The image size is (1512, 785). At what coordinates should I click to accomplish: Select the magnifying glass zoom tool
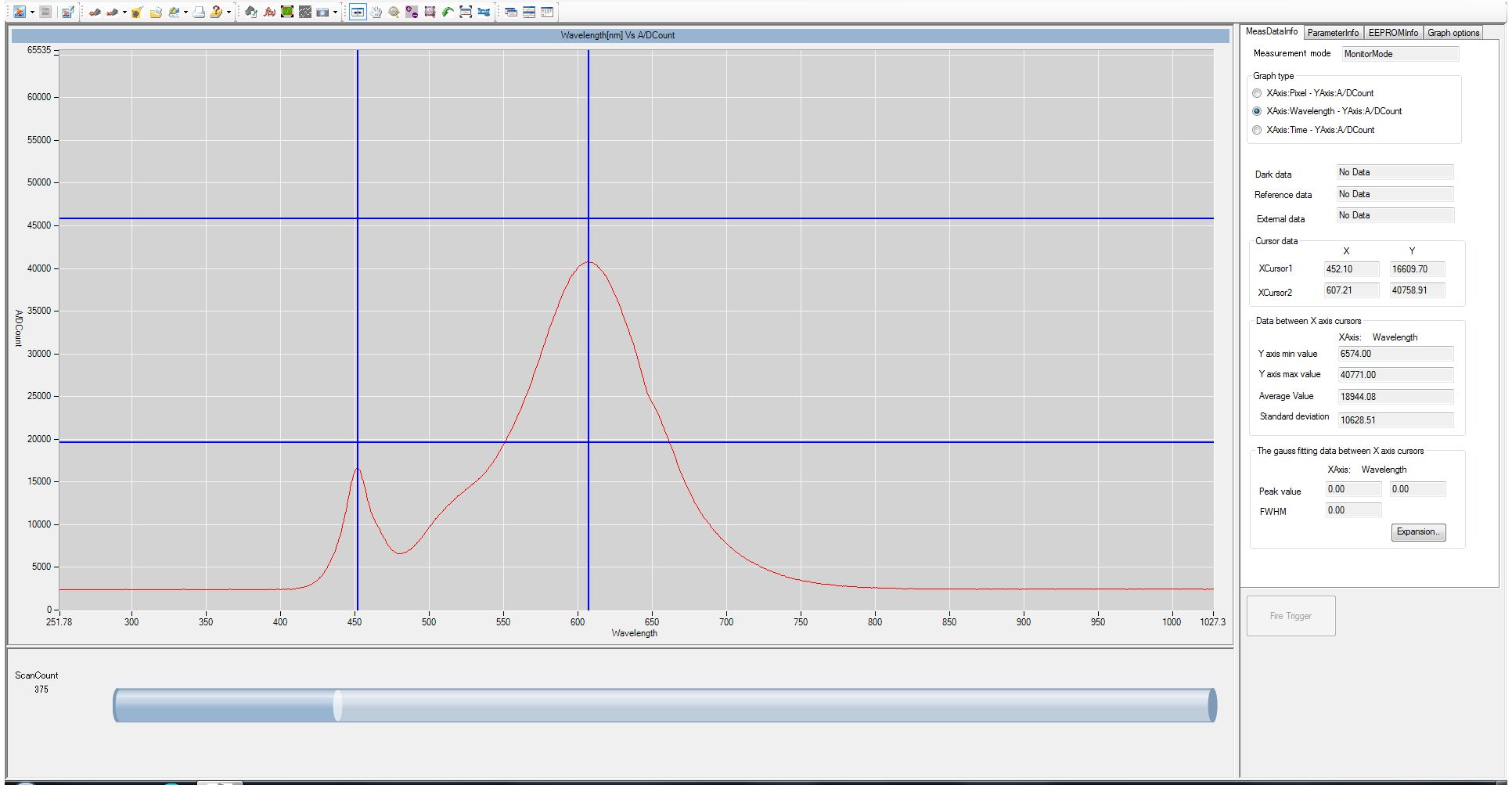tap(394, 12)
